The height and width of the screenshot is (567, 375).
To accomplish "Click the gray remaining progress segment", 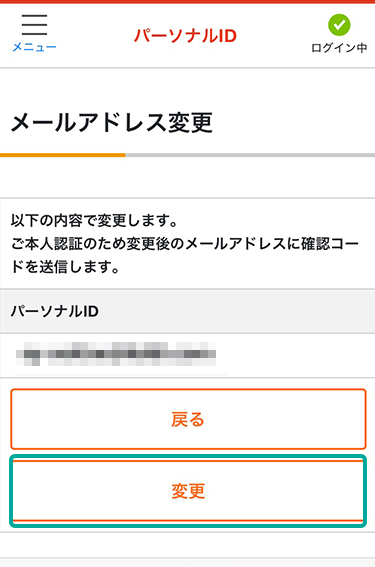I will 250,155.
